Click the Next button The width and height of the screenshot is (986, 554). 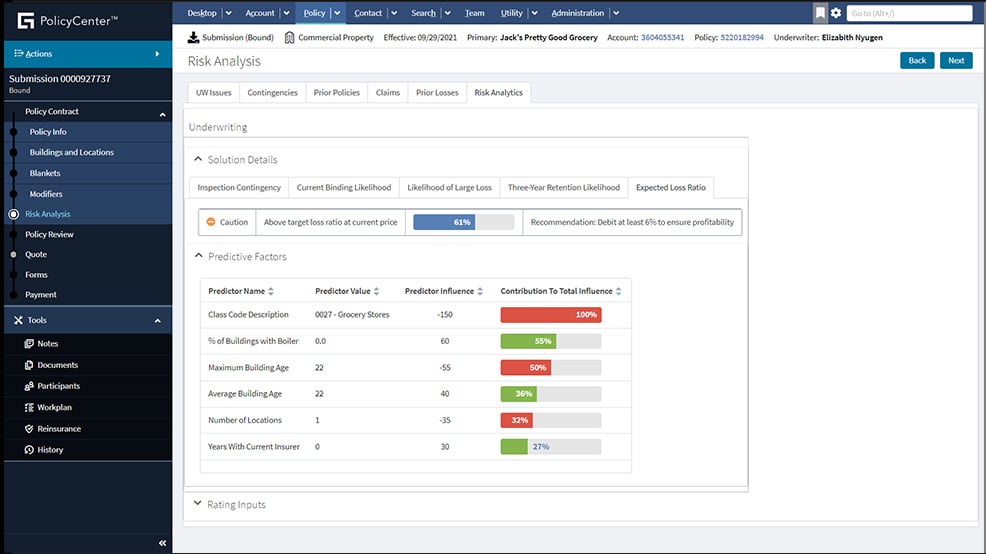956,60
